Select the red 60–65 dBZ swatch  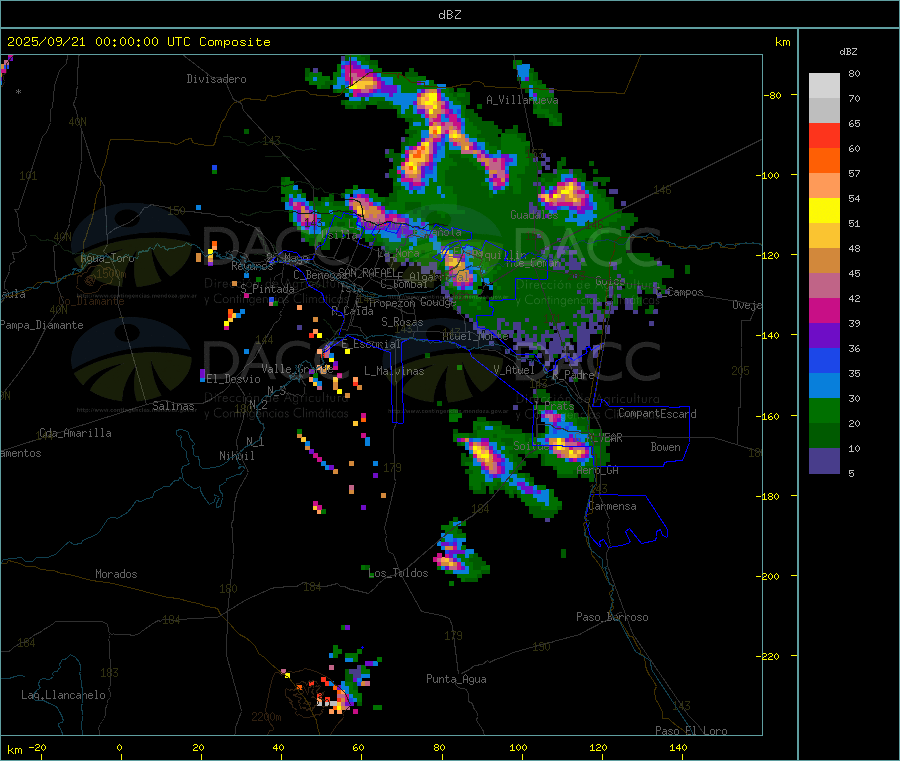(x=824, y=136)
